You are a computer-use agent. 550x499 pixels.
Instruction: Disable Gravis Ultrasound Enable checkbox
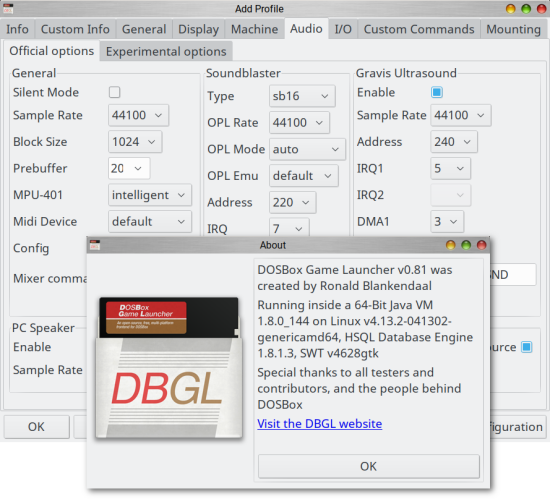pyautogui.click(x=437, y=92)
